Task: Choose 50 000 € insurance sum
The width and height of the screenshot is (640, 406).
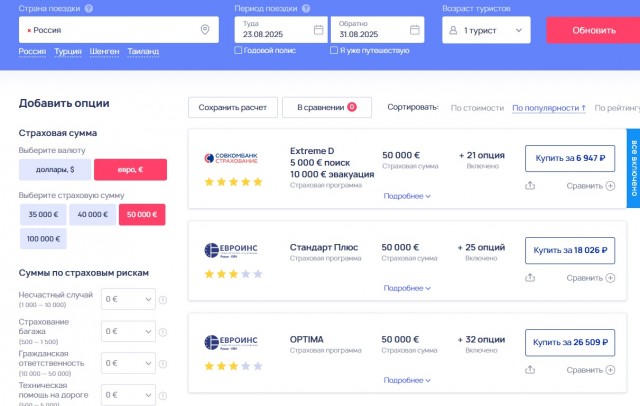Action: (142, 214)
